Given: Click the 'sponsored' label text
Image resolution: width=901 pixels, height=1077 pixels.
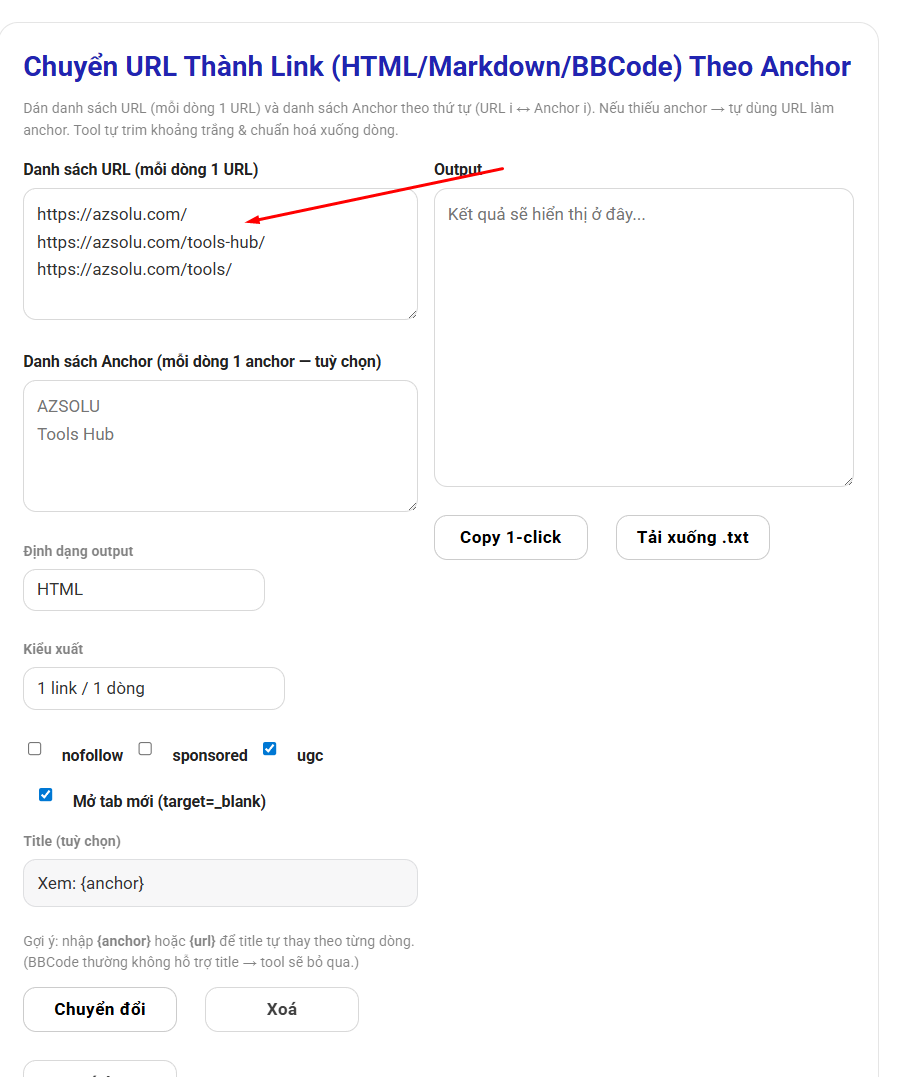Looking at the screenshot, I should [210, 756].
